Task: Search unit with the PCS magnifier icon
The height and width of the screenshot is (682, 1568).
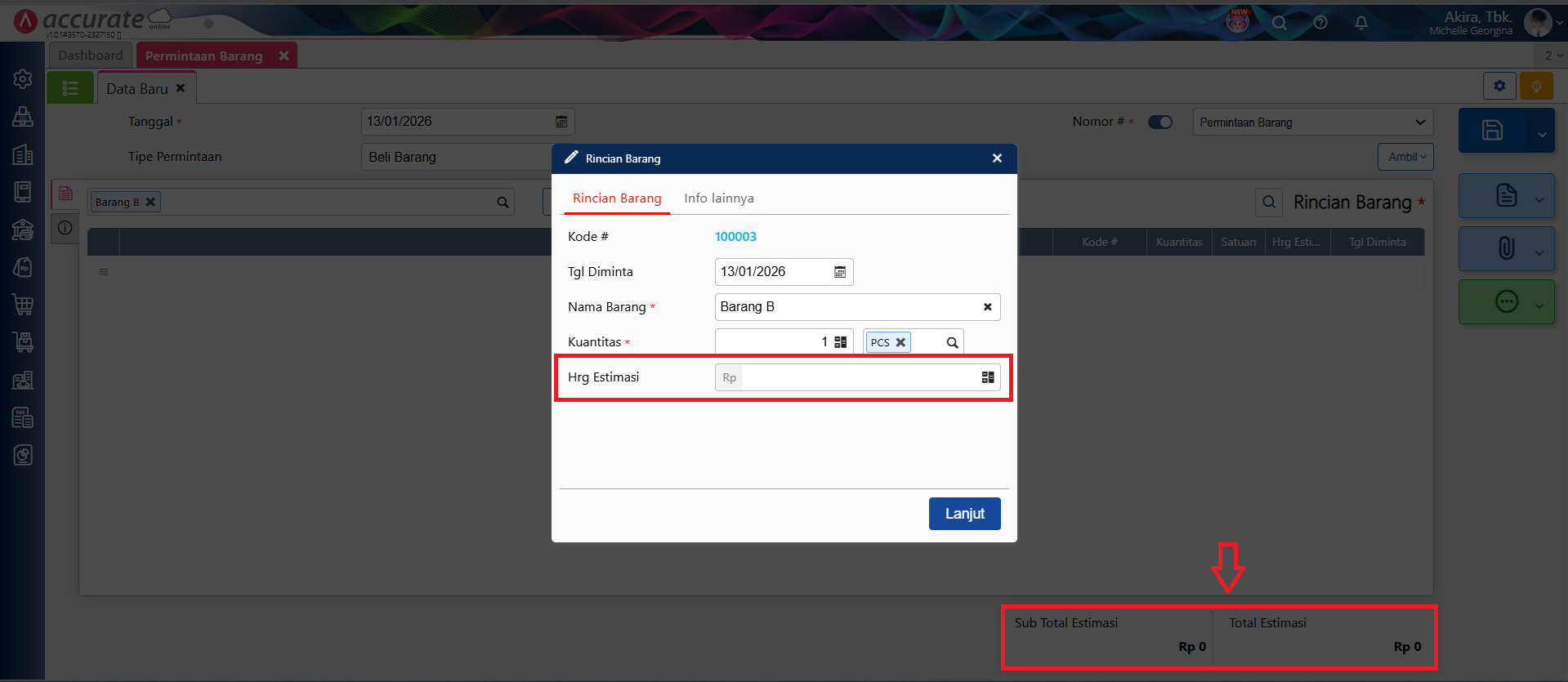Action: click(952, 343)
